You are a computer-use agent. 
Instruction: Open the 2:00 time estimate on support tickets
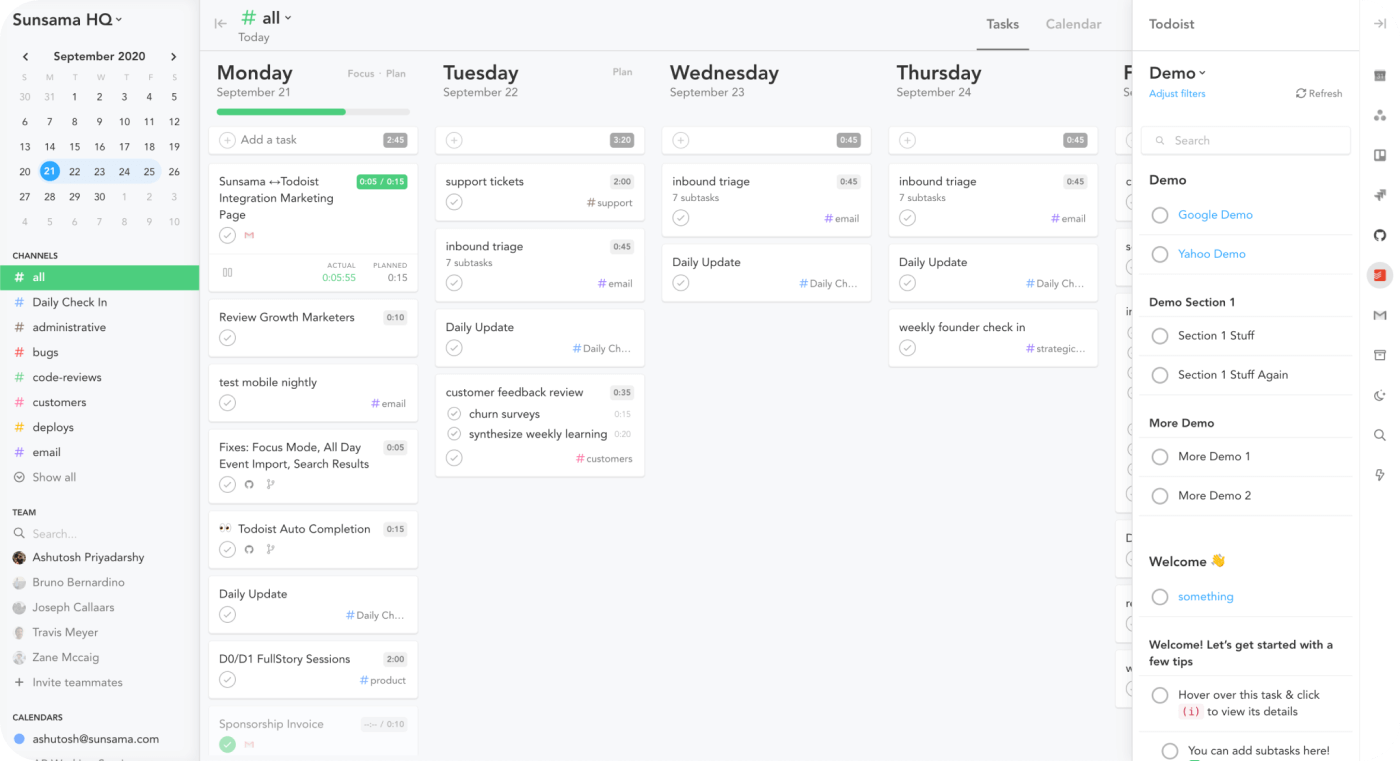point(622,182)
